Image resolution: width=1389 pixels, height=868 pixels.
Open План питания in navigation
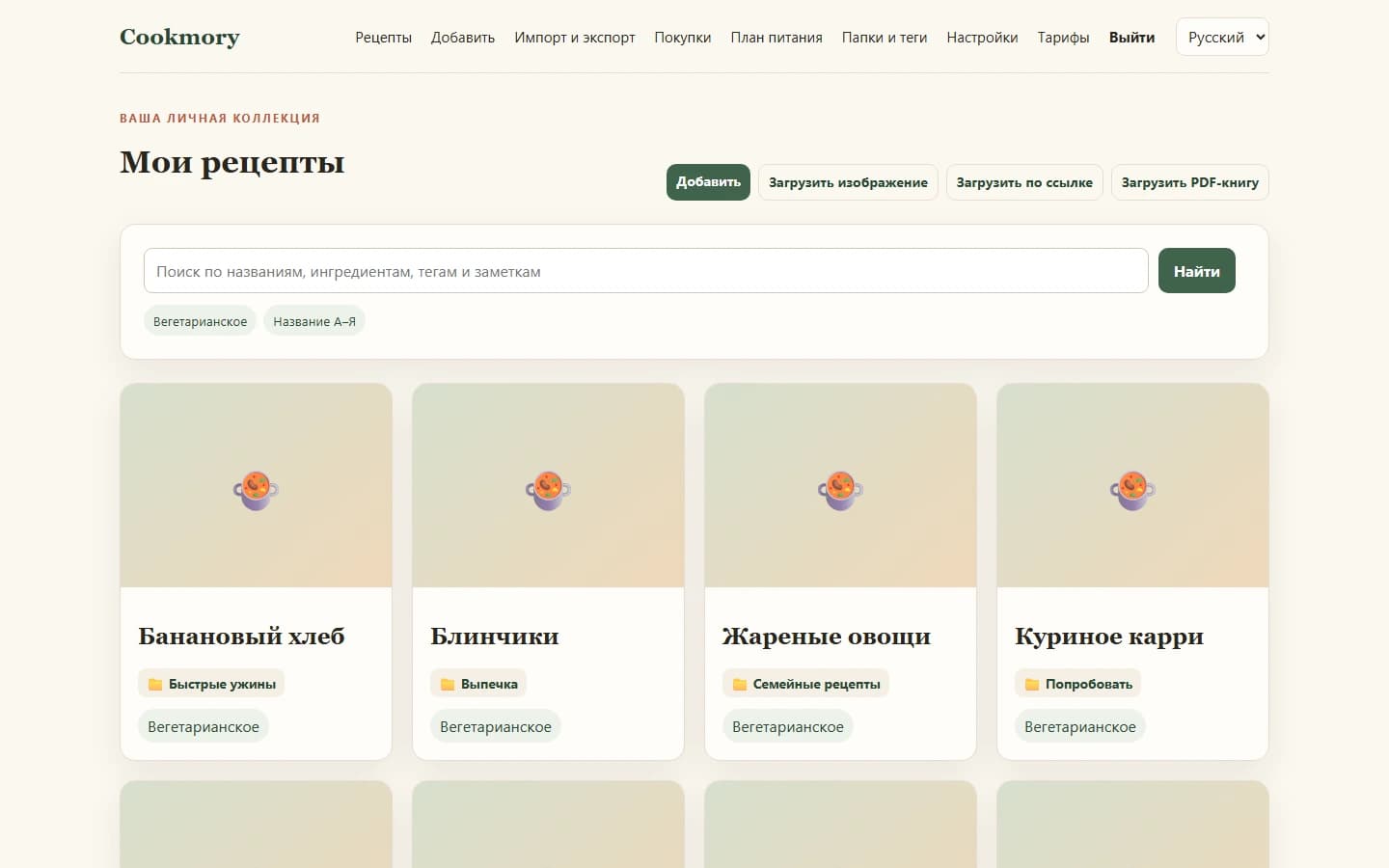[x=776, y=38]
